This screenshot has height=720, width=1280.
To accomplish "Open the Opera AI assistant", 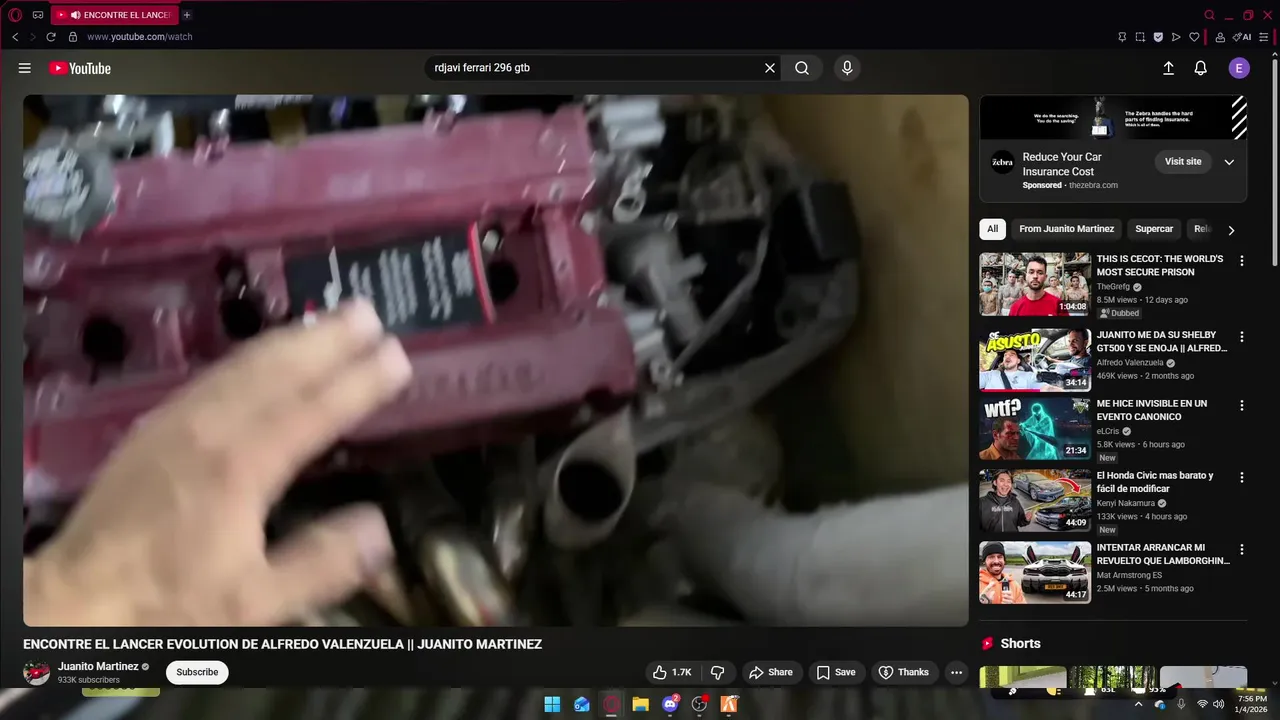I will (x=1243, y=37).
